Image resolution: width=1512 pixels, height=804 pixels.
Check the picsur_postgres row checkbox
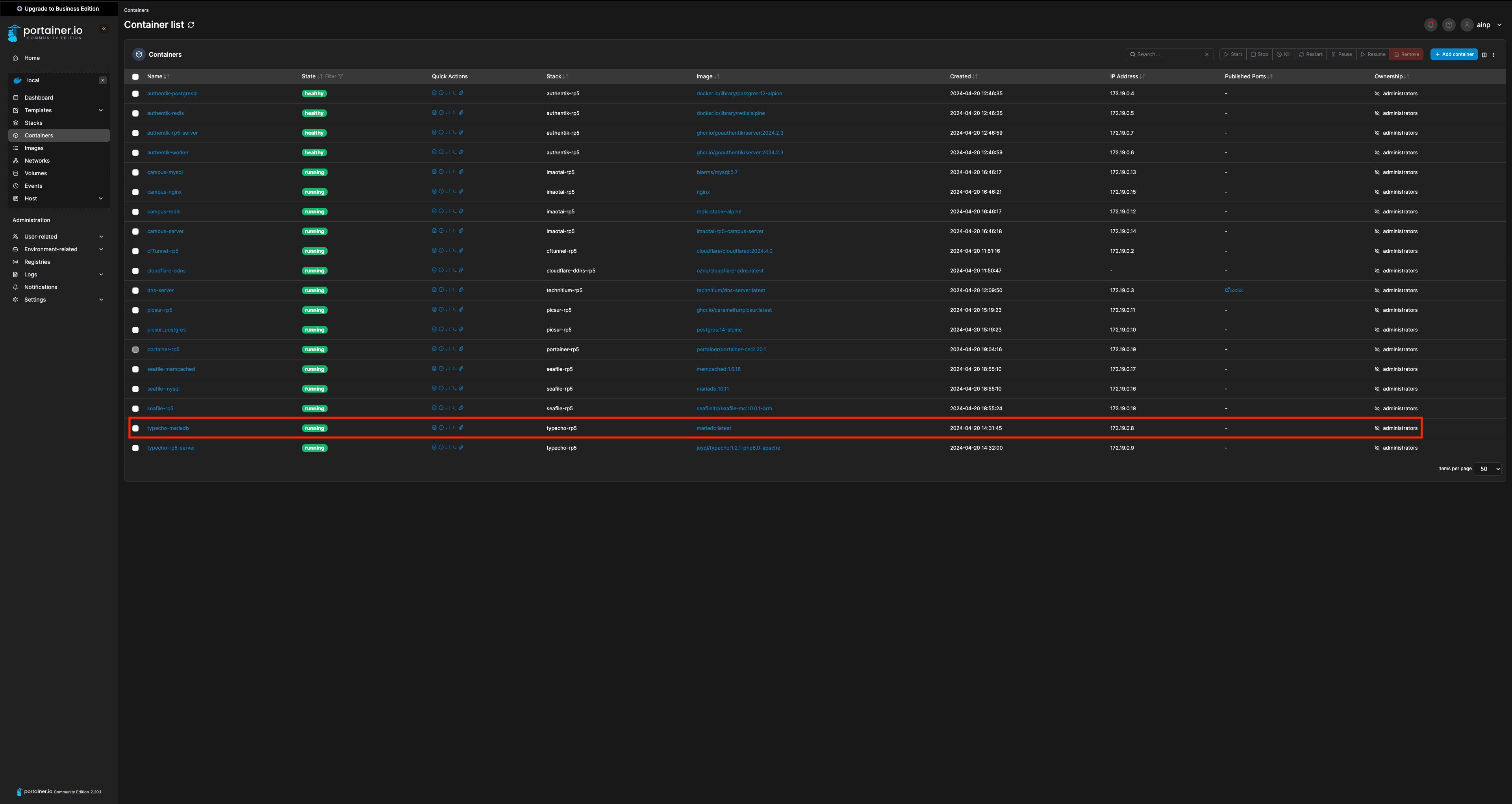[x=135, y=330]
